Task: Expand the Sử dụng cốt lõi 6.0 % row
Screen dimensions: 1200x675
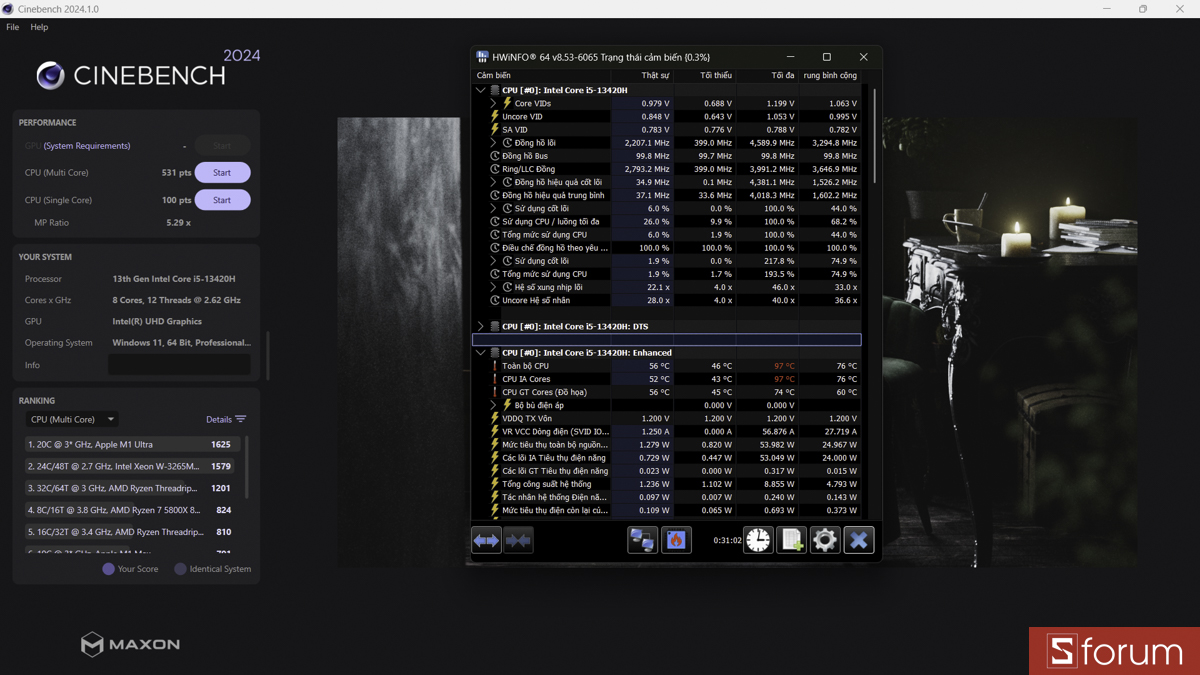Action: pos(493,208)
